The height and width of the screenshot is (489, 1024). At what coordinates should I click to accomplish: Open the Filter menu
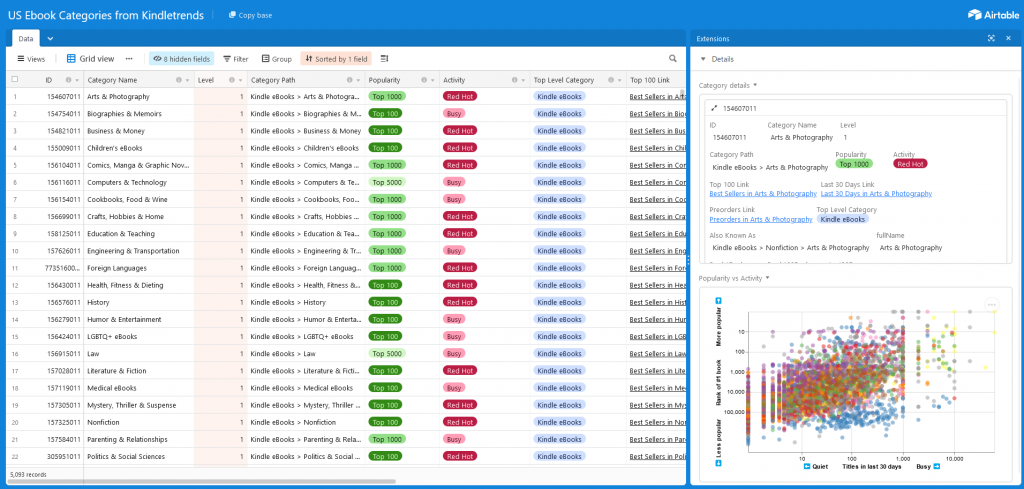[236, 59]
